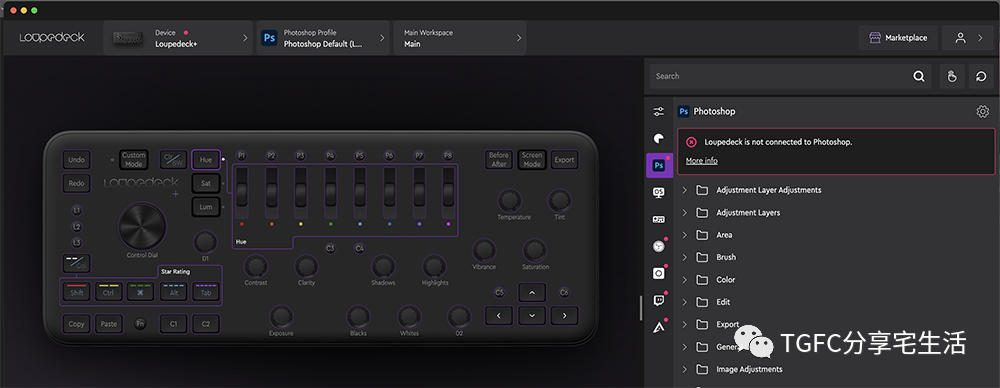Select the Vibrance knob

[484, 250]
